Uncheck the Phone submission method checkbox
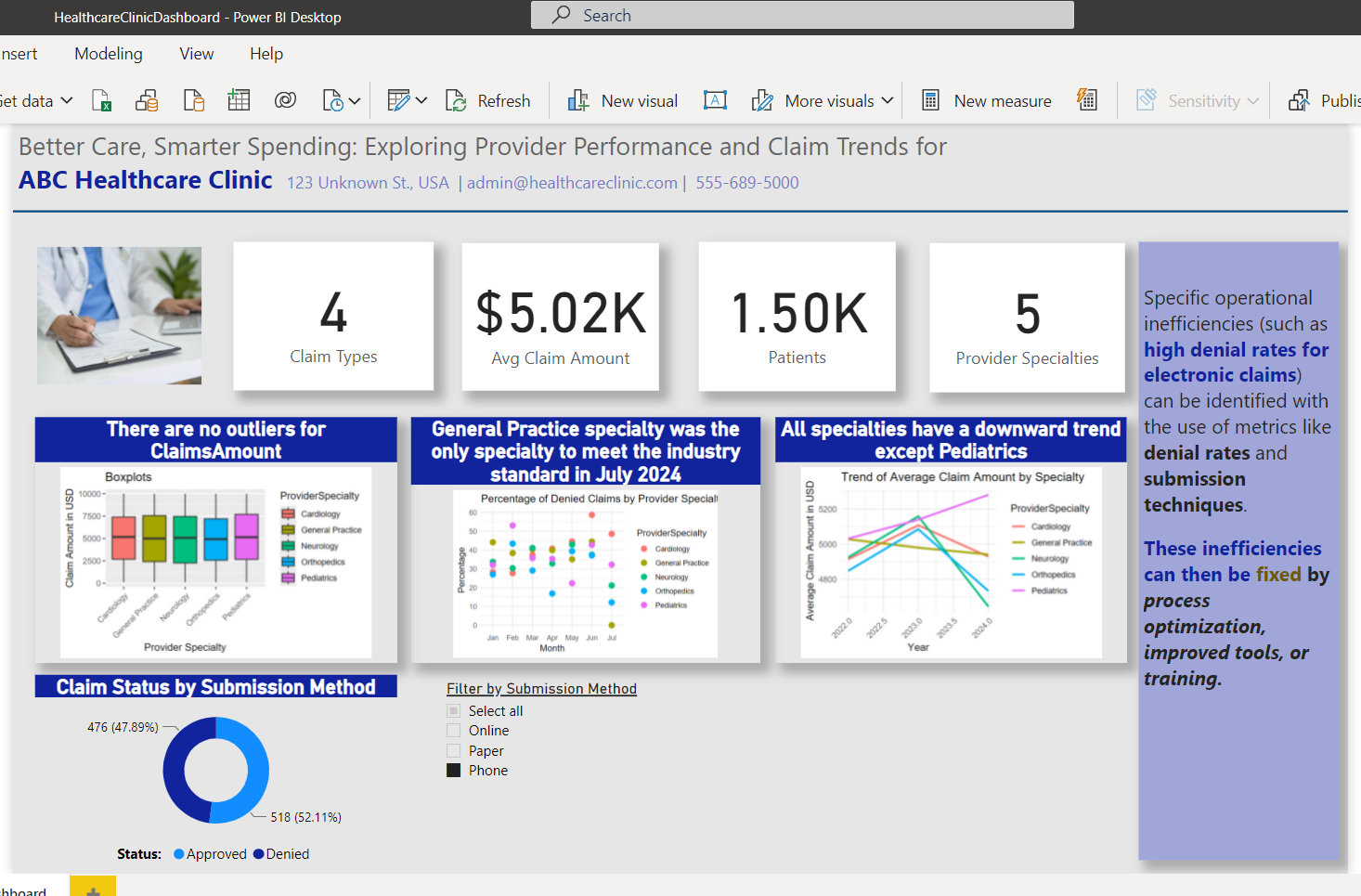The image size is (1361, 896). (x=454, y=771)
